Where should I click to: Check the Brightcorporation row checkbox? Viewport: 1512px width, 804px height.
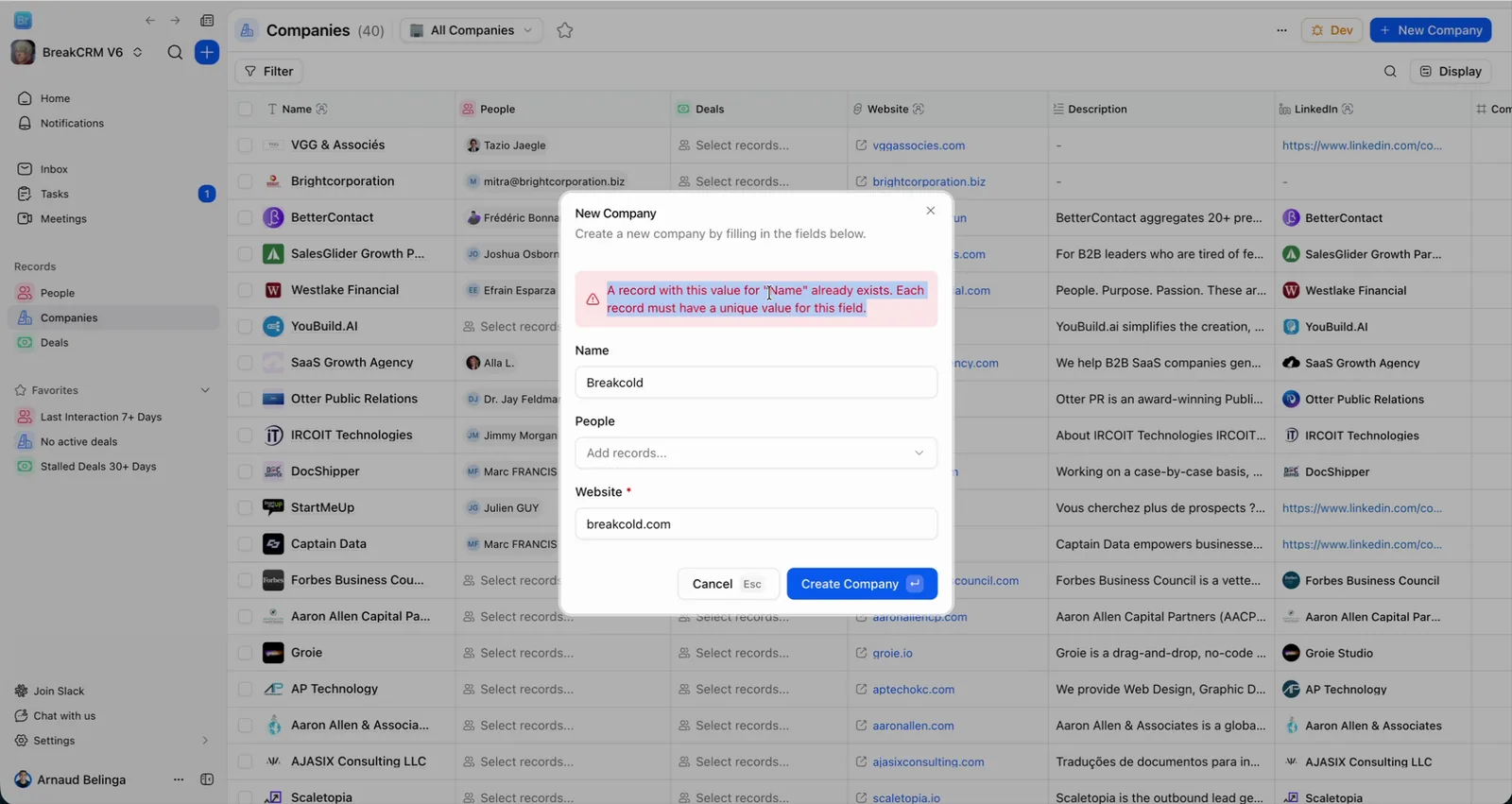pos(245,181)
